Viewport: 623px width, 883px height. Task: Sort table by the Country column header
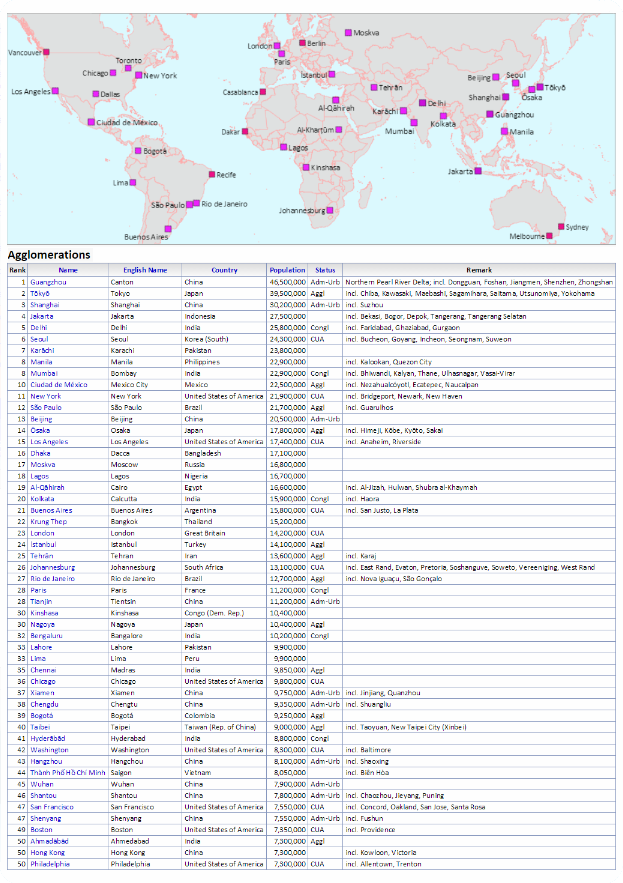click(224, 270)
